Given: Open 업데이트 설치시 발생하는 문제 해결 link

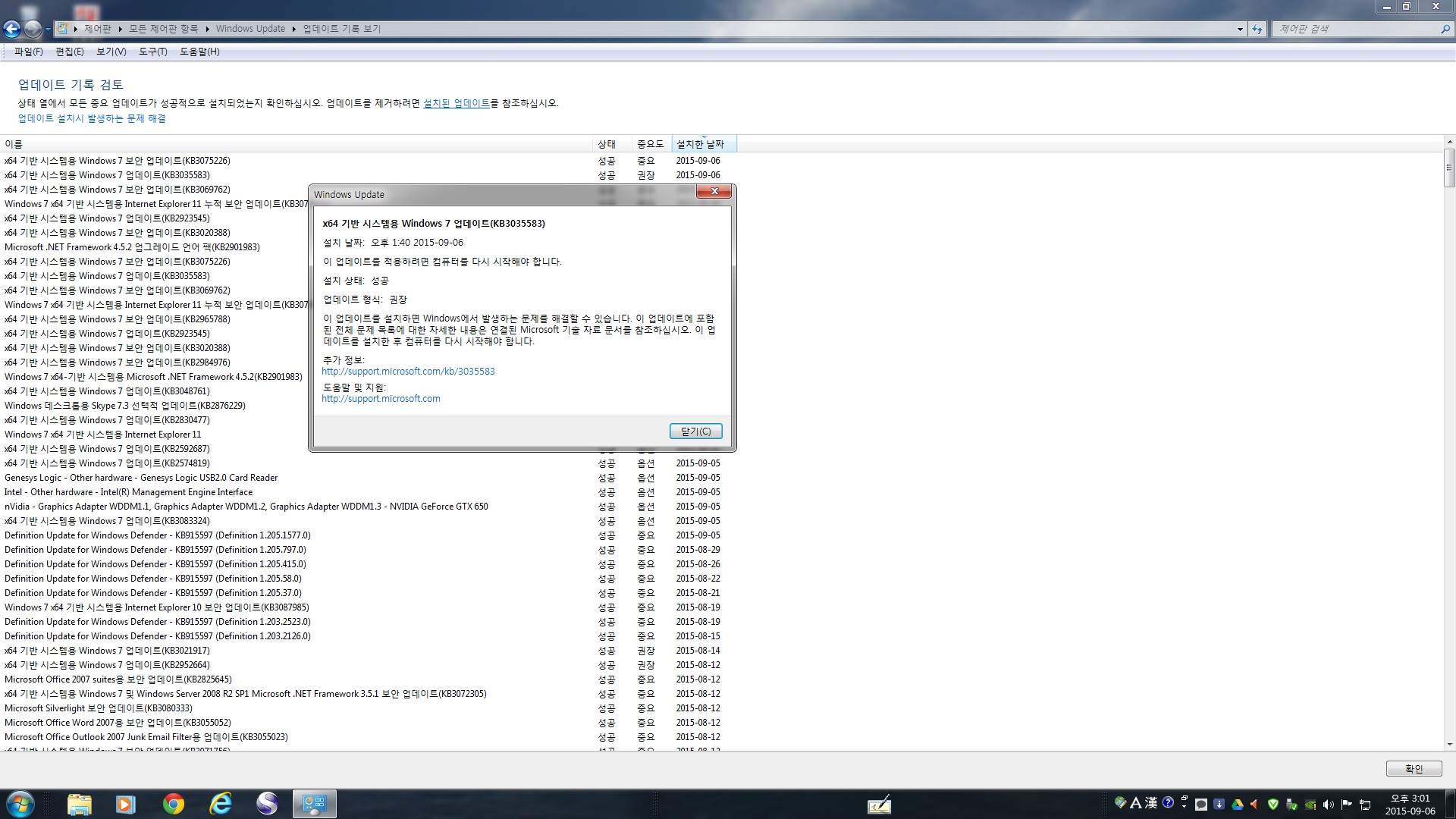Looking at the screenshot, I should coord(92,118).
